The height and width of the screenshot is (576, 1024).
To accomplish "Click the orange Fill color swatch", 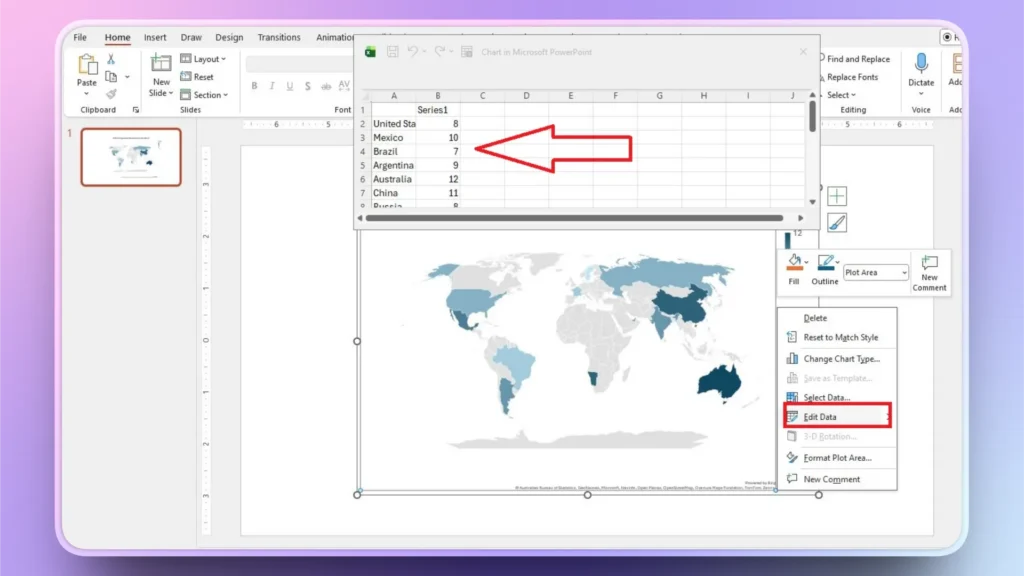I will (x=795, y=268).
